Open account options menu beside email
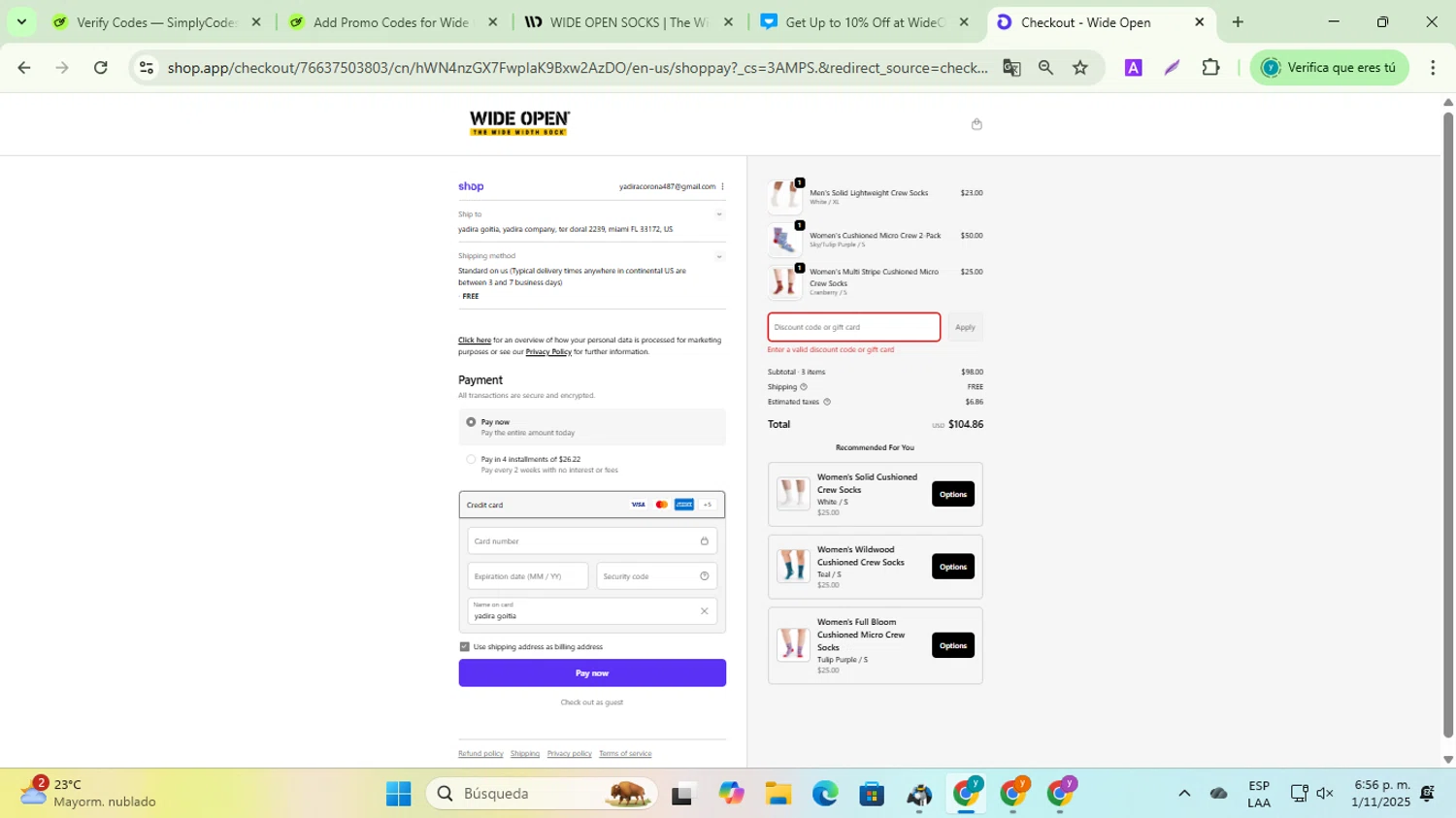Viewport: 1456px width, 818px height. coord(722,186)
